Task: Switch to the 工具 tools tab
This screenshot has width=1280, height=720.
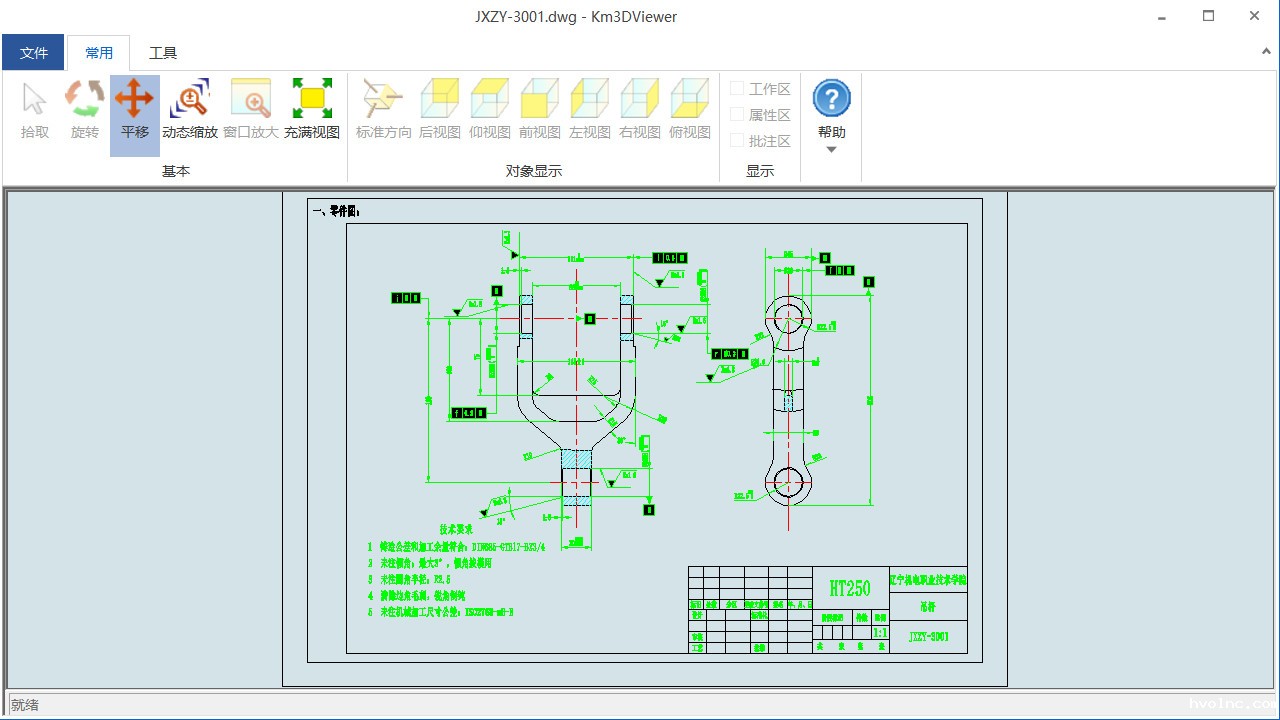Action: click(163, 53)
